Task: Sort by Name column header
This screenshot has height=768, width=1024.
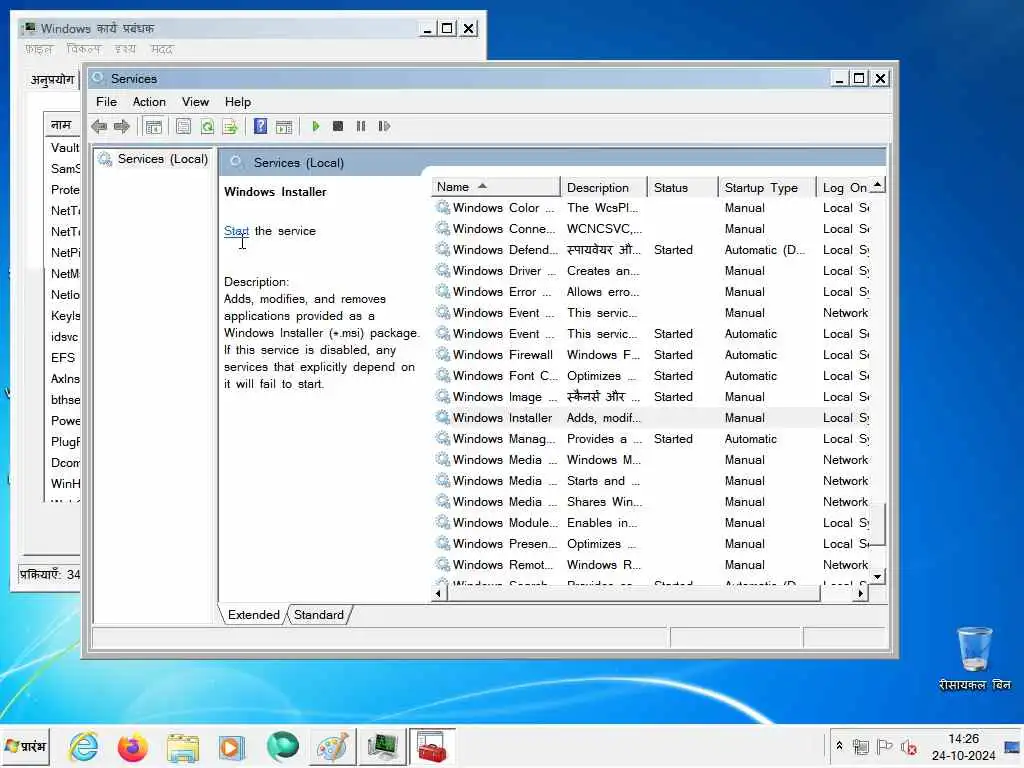Action: click(496, 187)
